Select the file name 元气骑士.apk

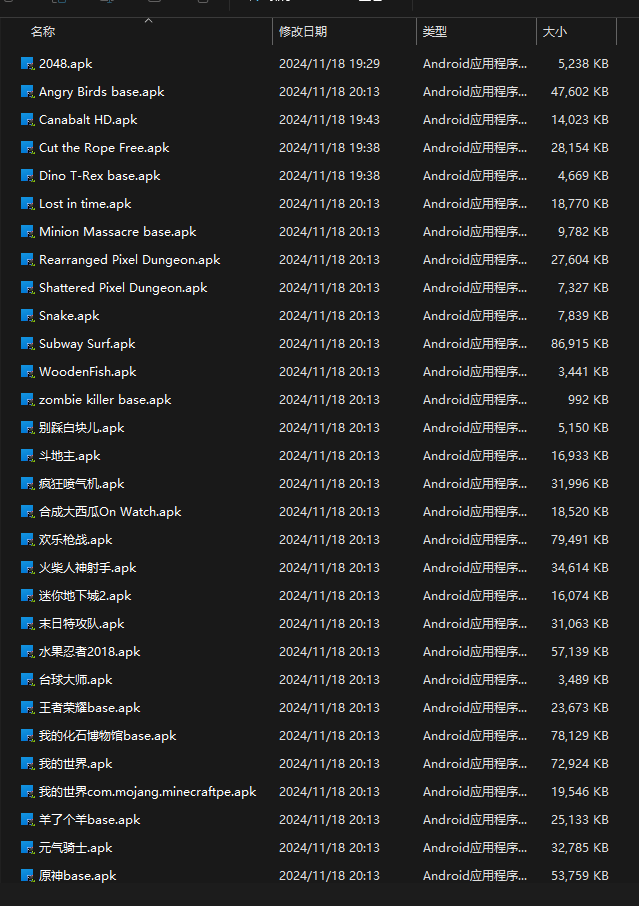coord(76,848)
